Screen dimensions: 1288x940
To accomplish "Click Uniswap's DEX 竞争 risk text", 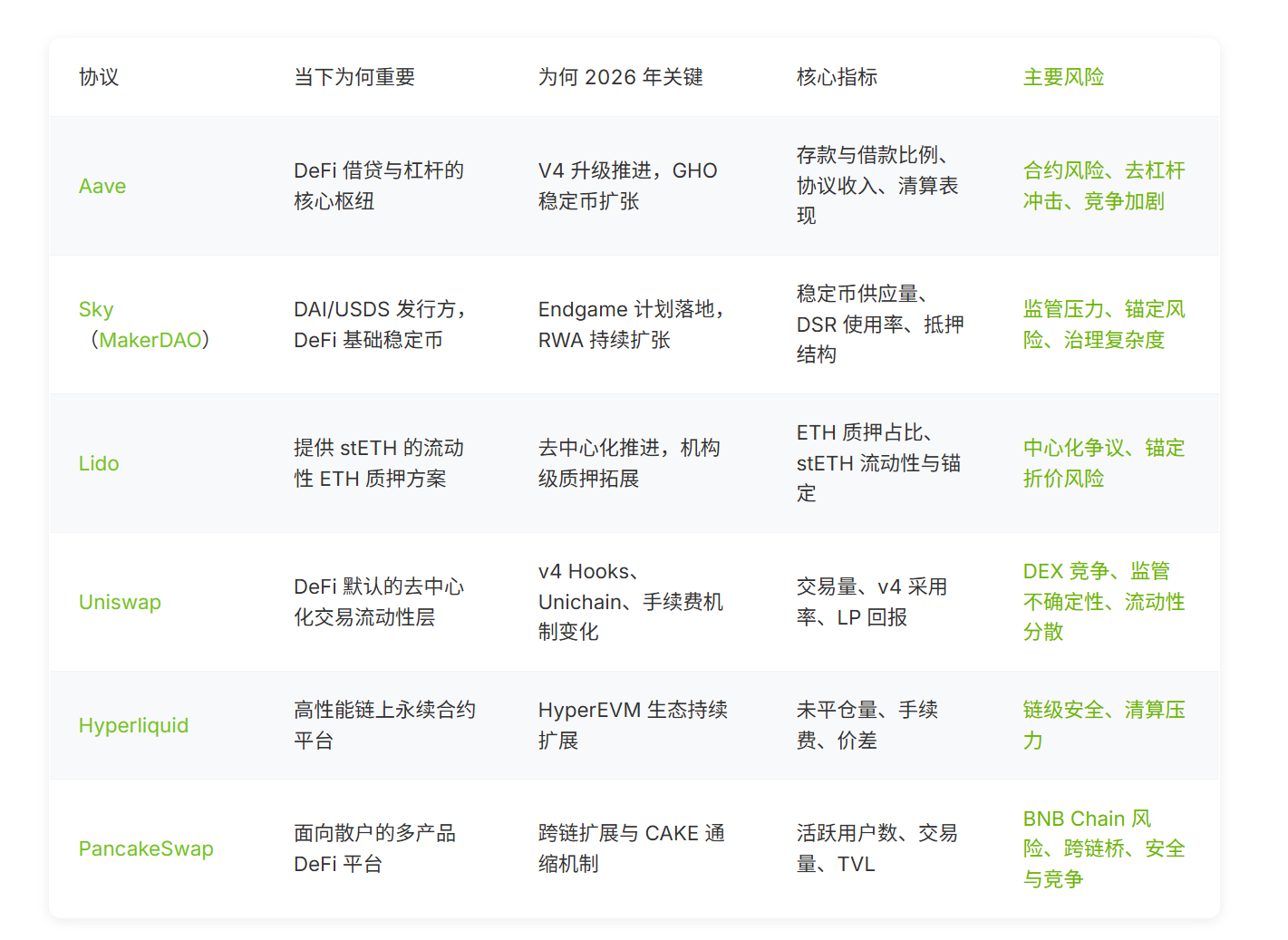I will [x=1066, y=571].
